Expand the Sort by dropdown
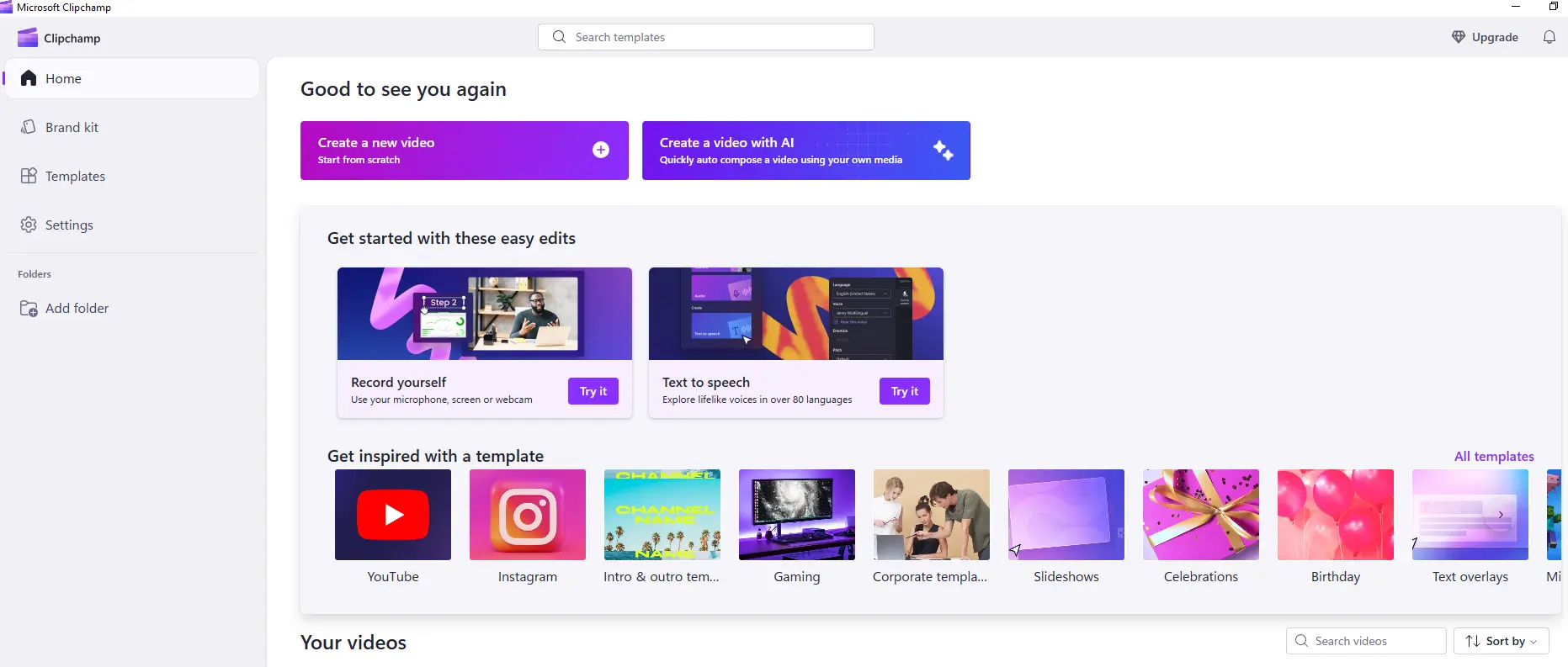 1502,641
